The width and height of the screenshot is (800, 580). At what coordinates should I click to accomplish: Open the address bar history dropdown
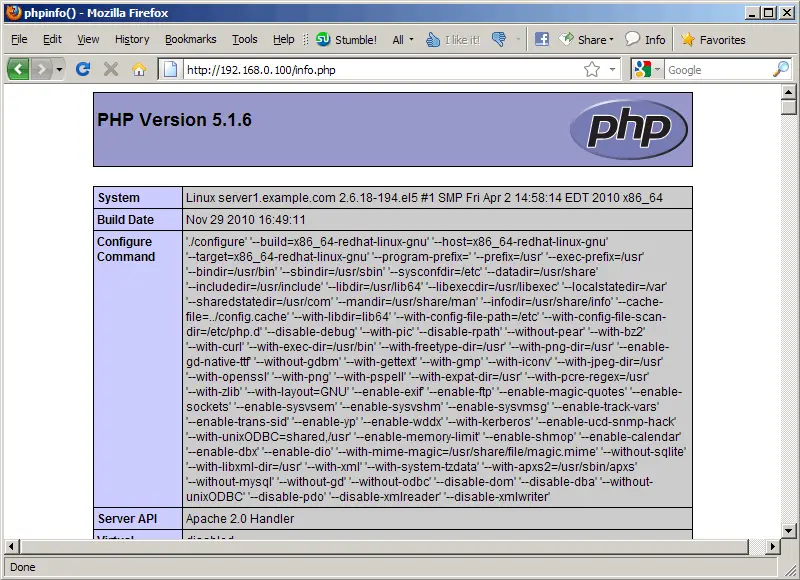(612, 69)
